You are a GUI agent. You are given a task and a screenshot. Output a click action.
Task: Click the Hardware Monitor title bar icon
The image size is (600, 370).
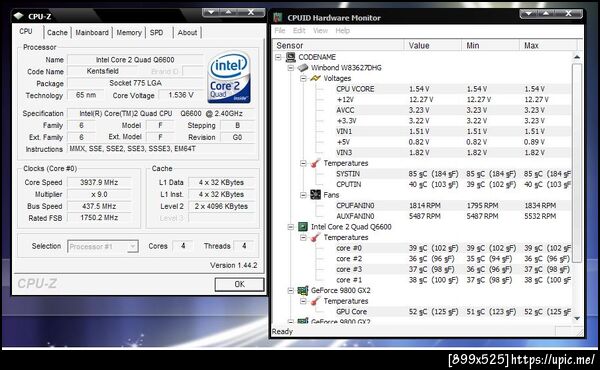(278, 17)
